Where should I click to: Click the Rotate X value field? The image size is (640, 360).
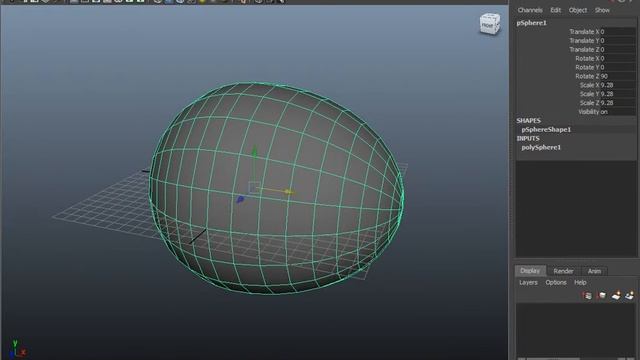[x=617, y=59]
